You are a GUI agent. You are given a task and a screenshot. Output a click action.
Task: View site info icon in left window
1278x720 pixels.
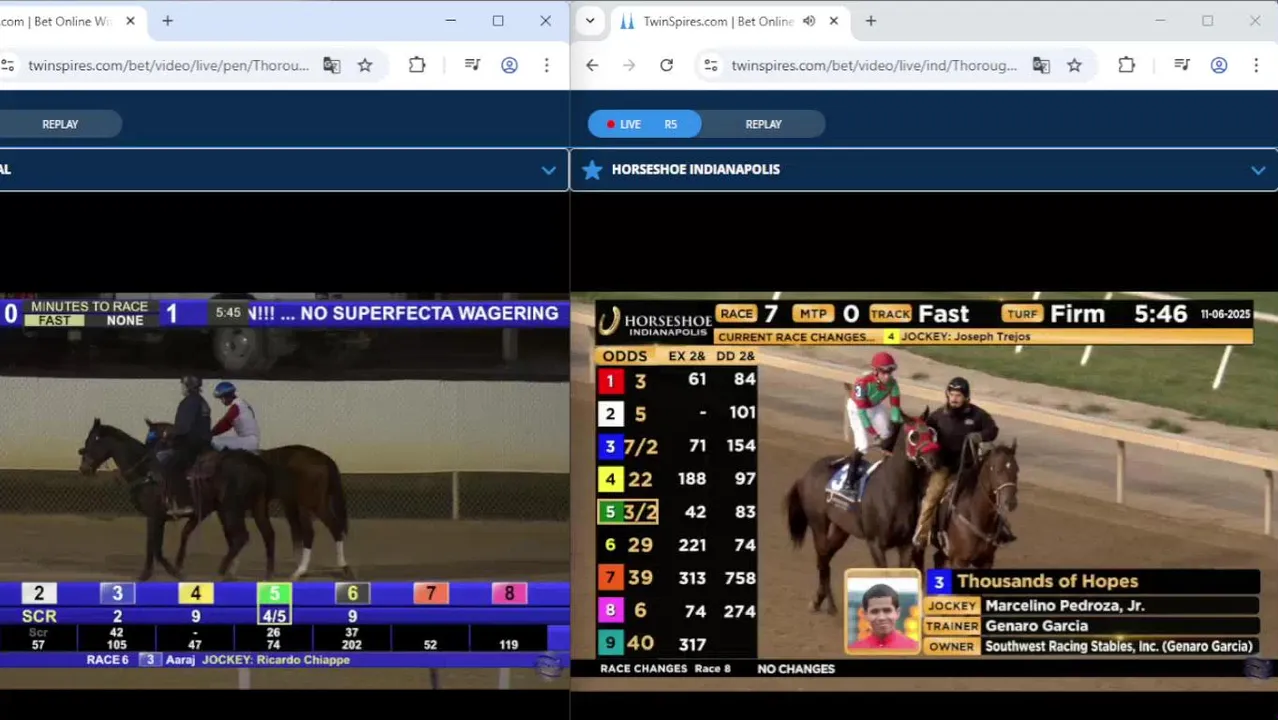[x=8, y=65]
